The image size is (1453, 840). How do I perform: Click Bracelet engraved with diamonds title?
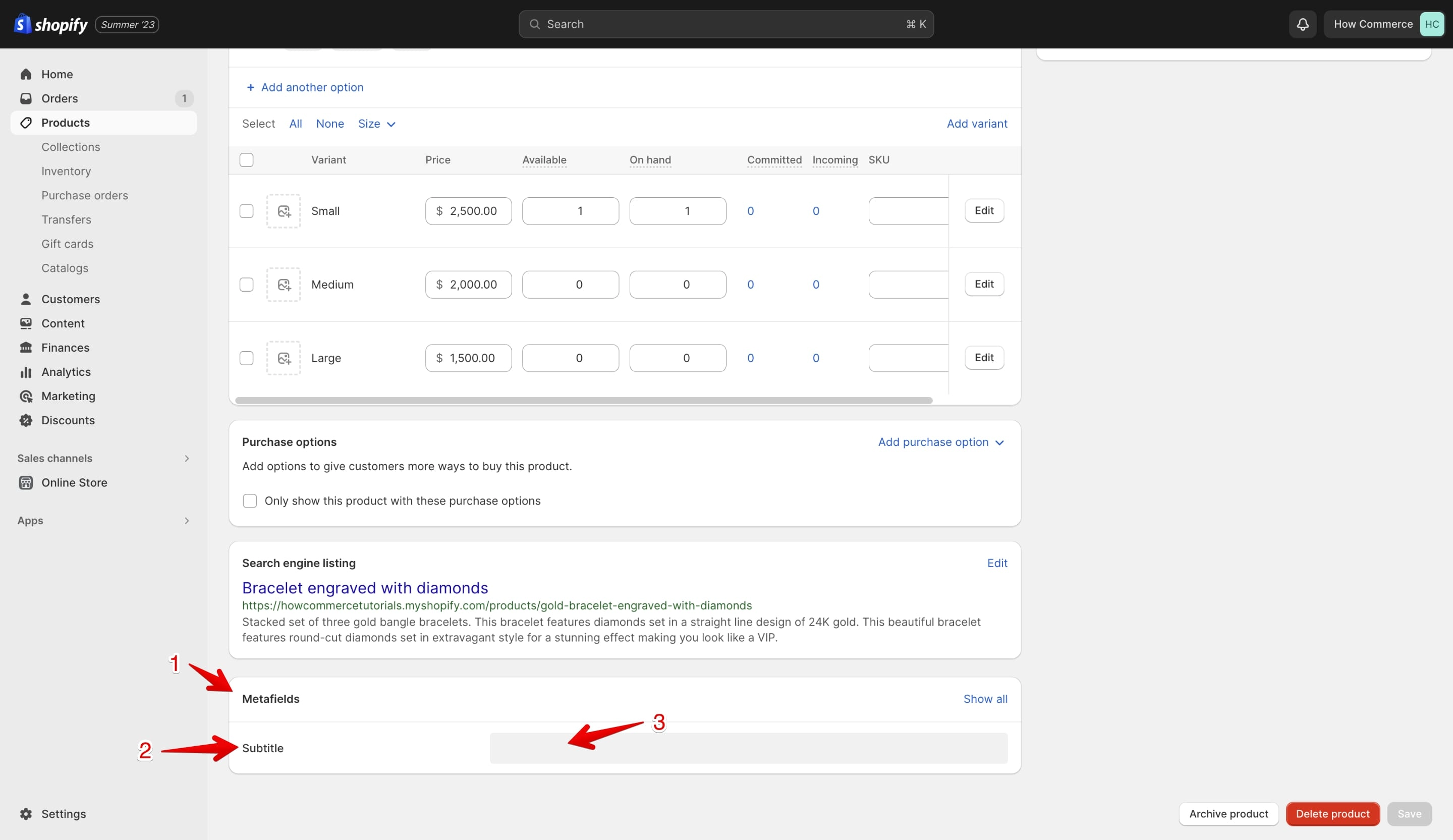point(365,587)
